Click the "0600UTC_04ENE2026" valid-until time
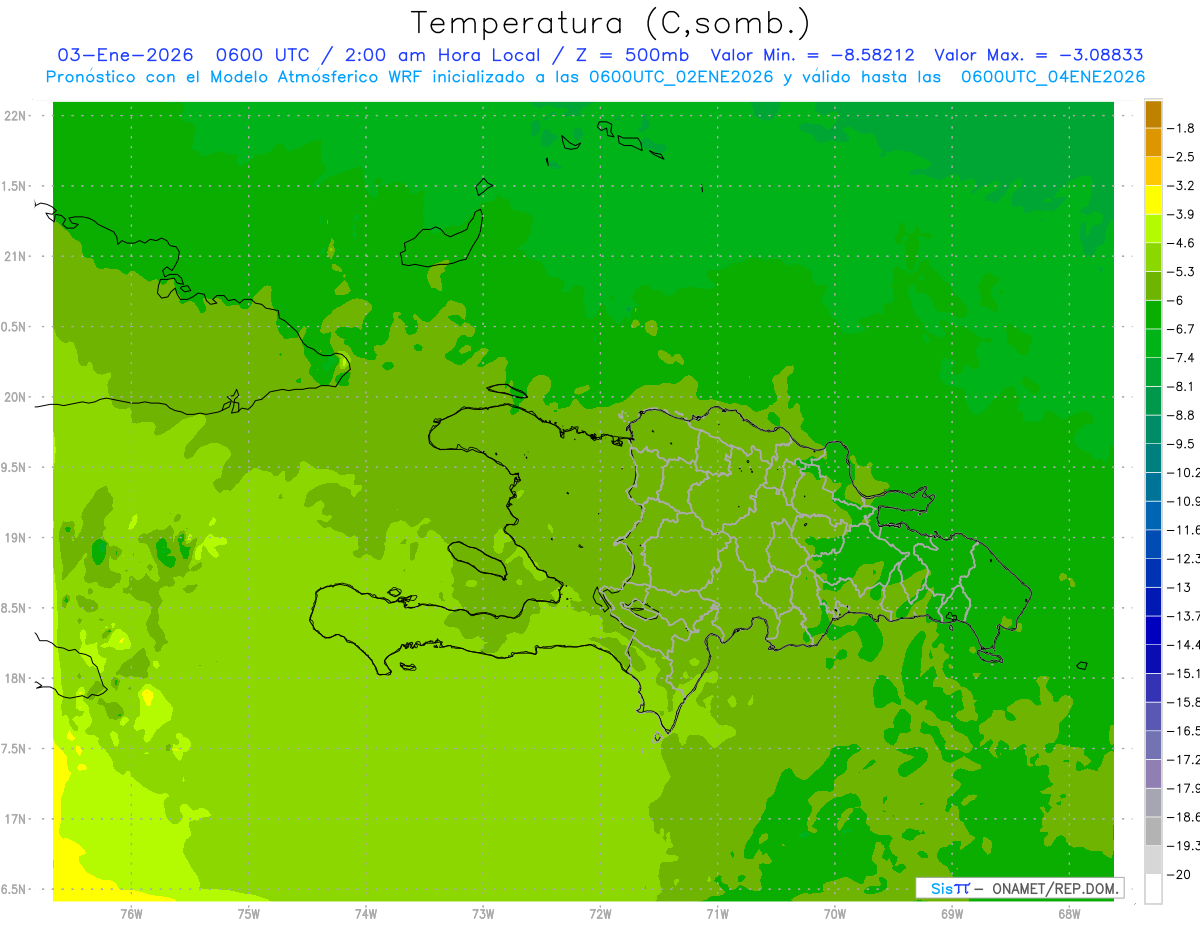The image size is (1200, 927). pos(1053,77)
